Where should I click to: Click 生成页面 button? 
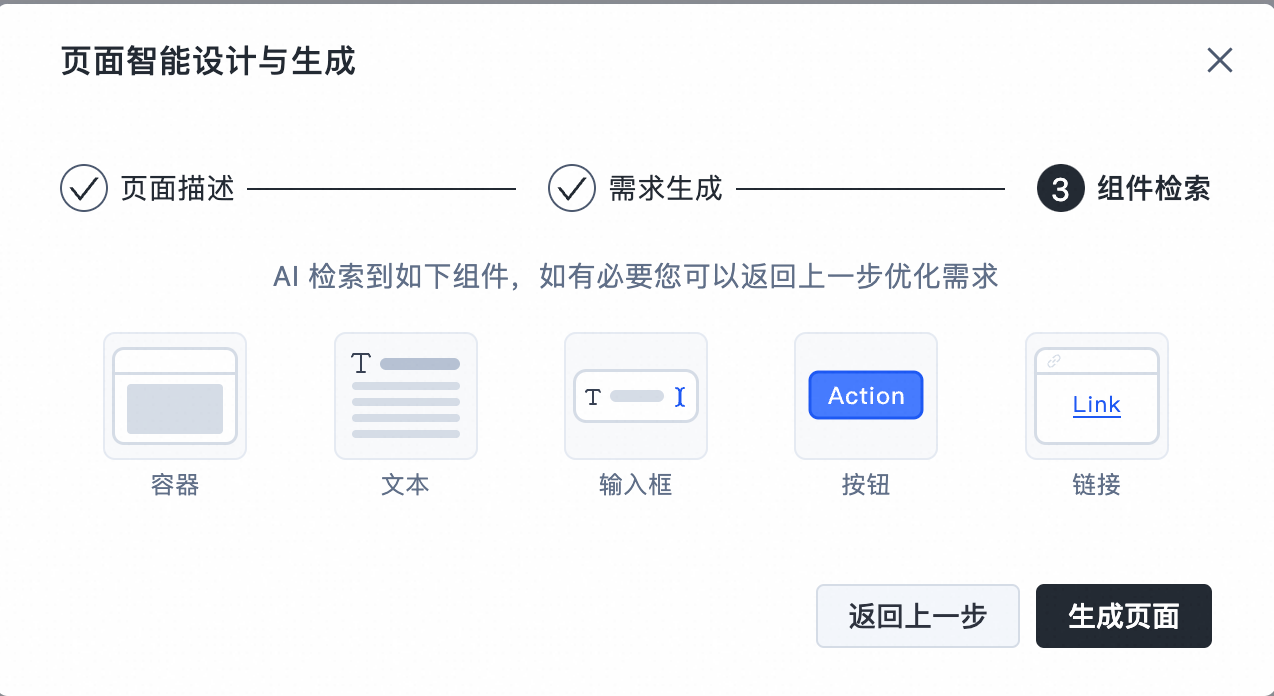pos(1124,616)
